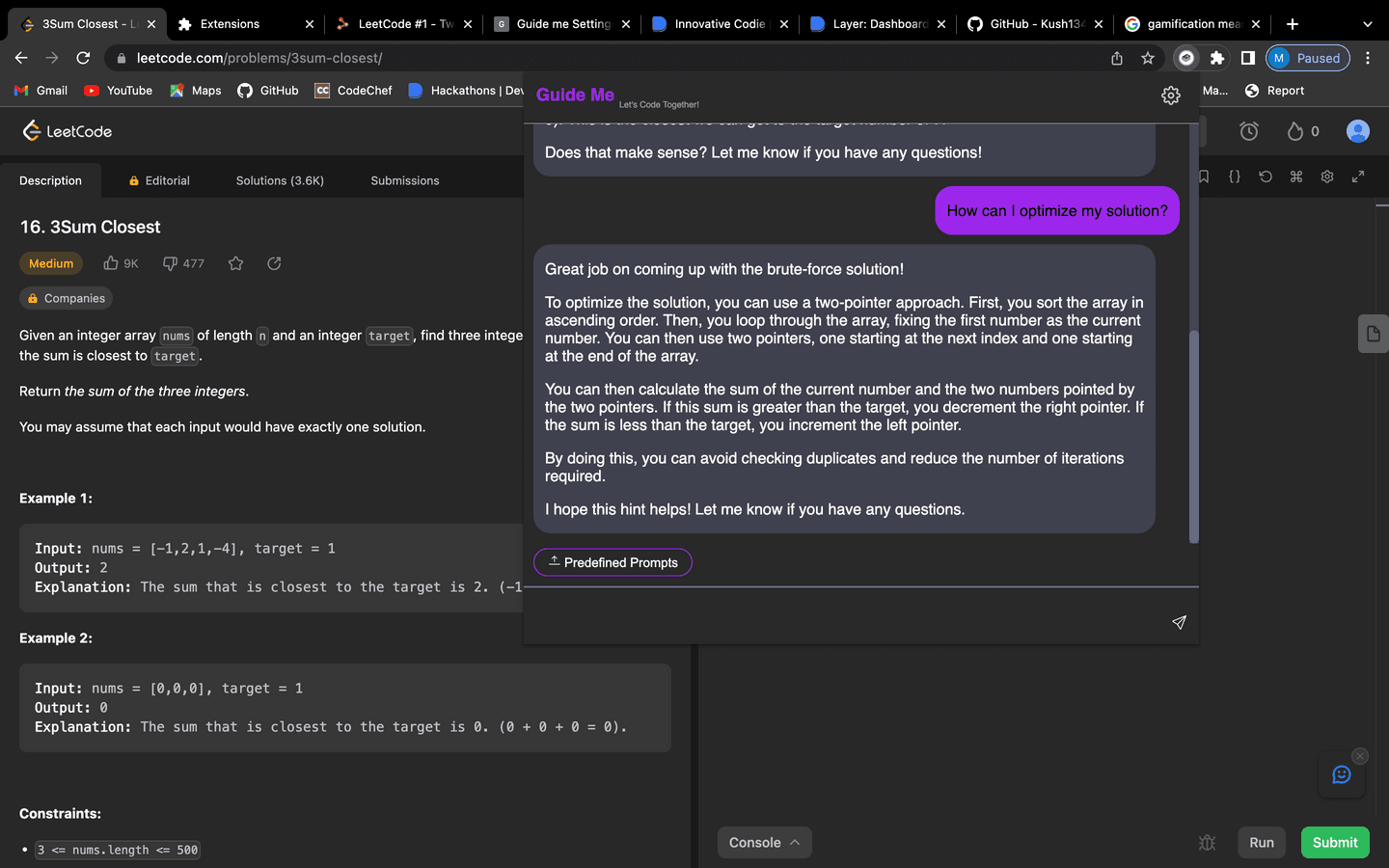Open Hackathons bookmark
1389x868 pixels.
pyautogui.click(x=466, y=91)
